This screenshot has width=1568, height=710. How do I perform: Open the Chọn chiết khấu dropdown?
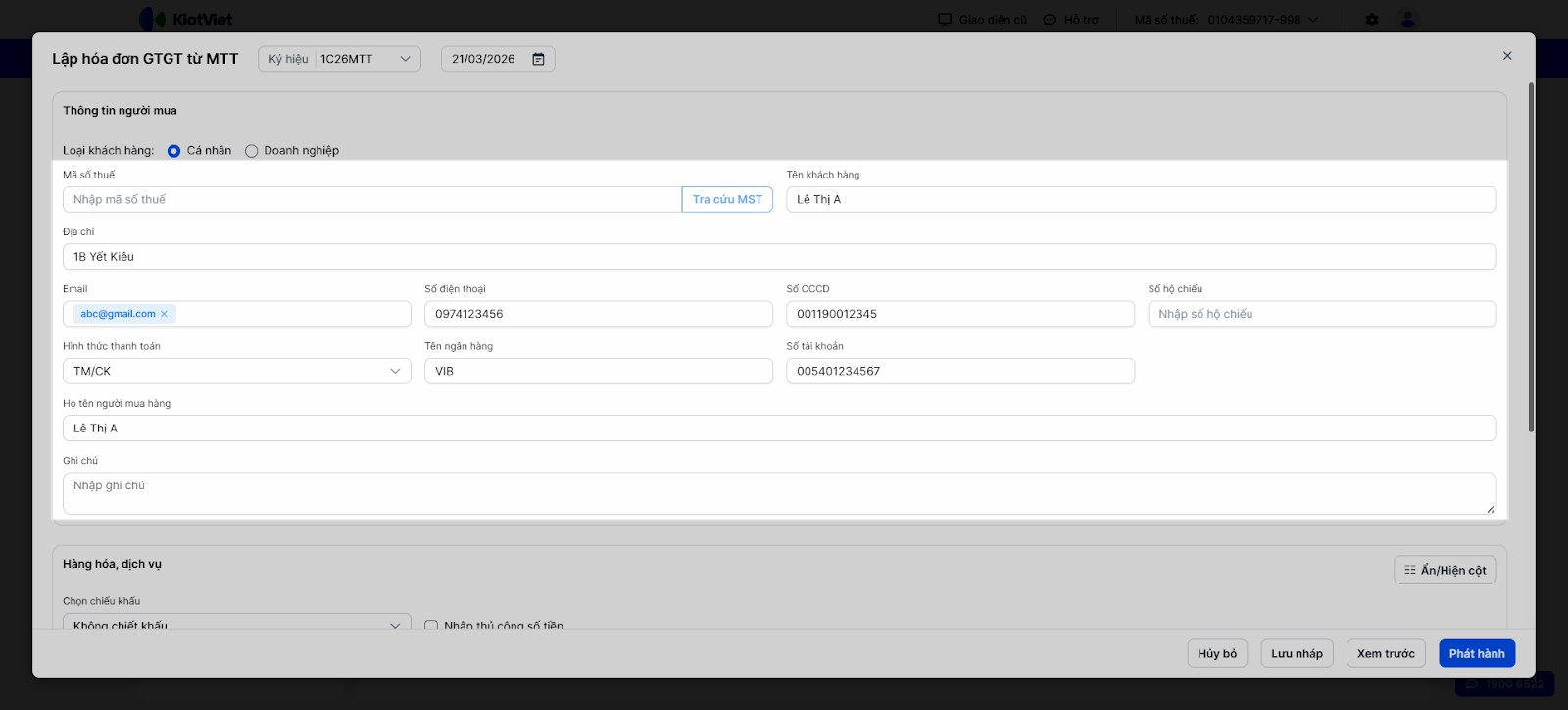click(237, 622)
